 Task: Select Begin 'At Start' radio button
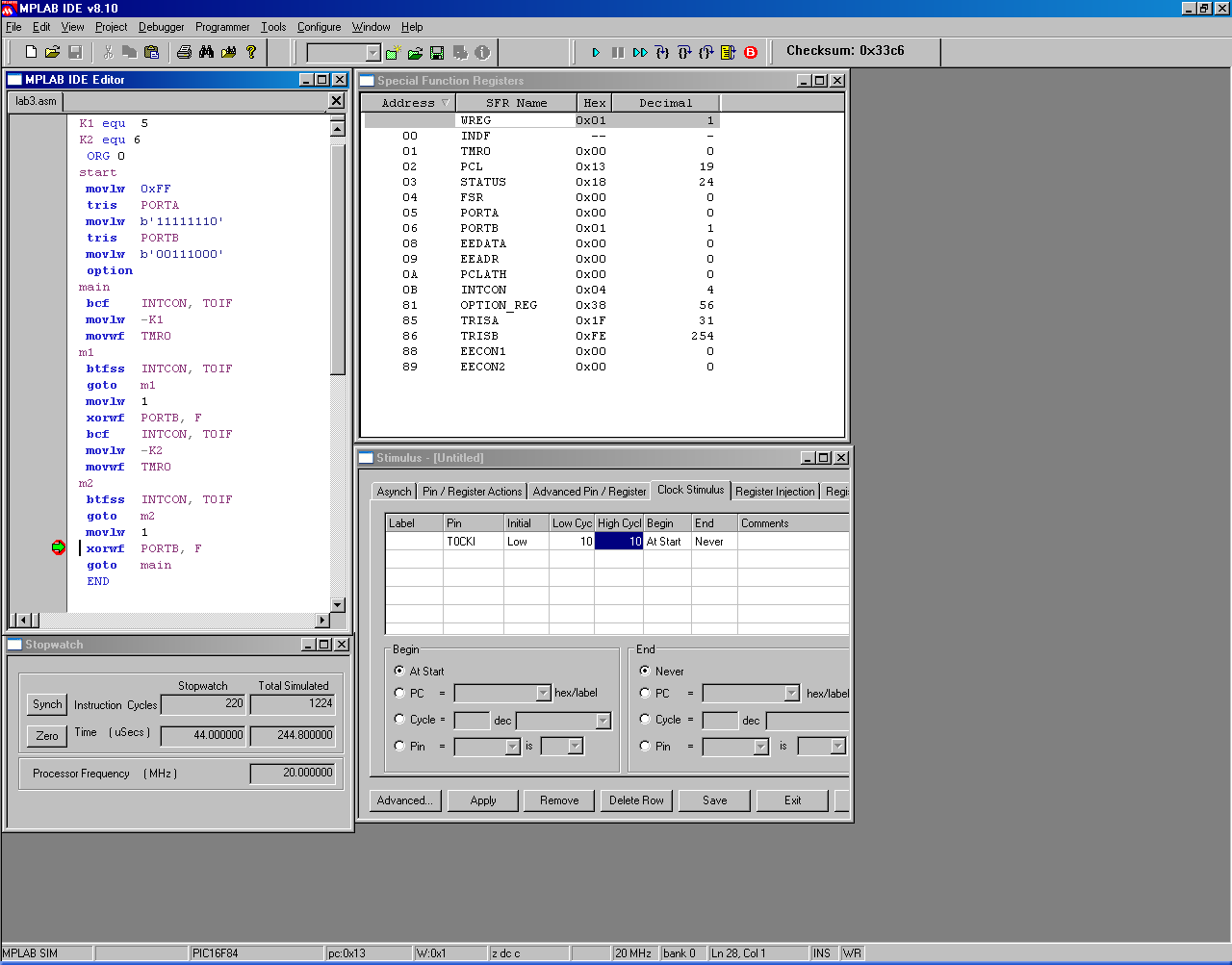pyautogui.click(x=399, y=671)
